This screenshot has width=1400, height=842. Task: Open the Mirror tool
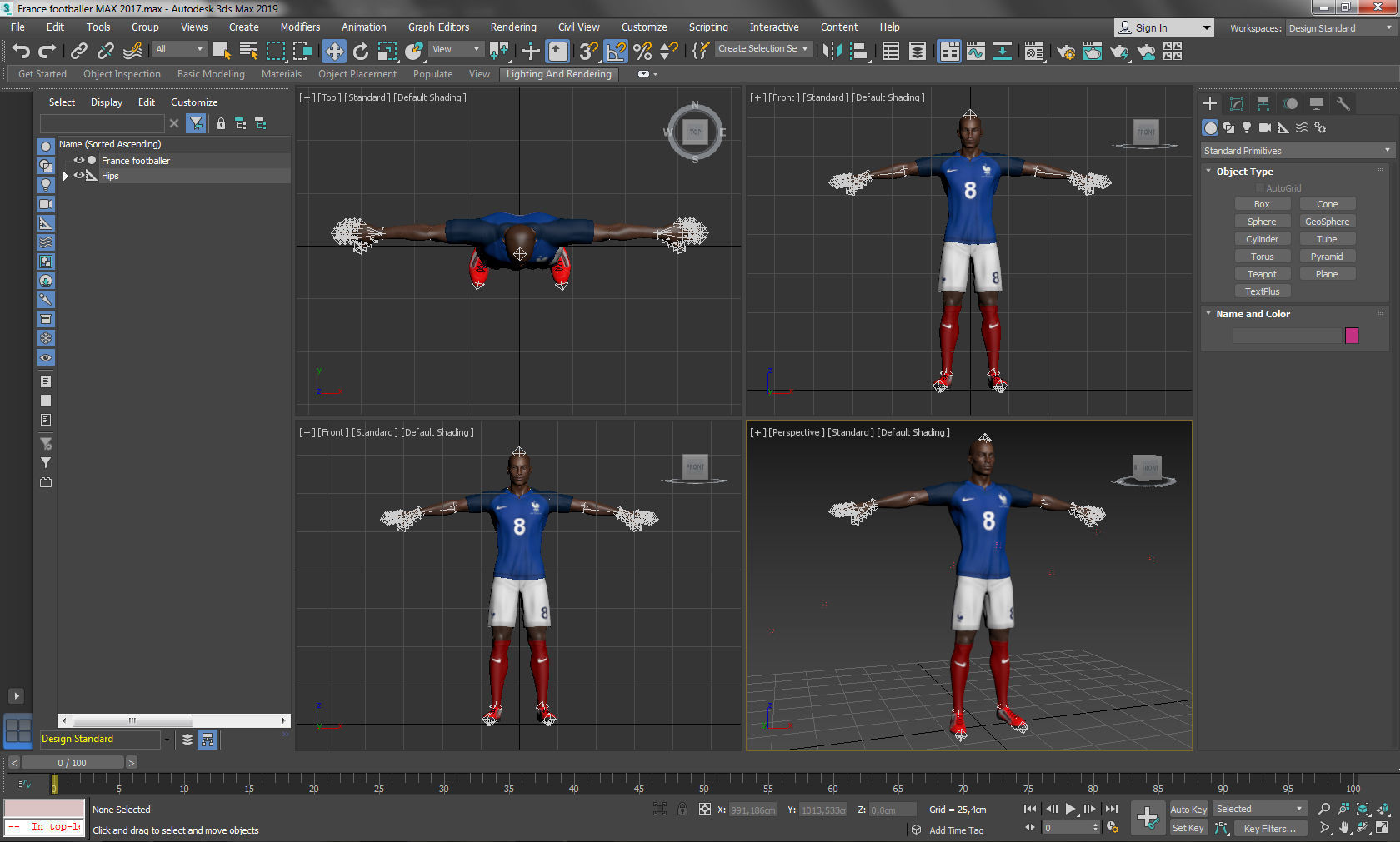tap(832, 52)
